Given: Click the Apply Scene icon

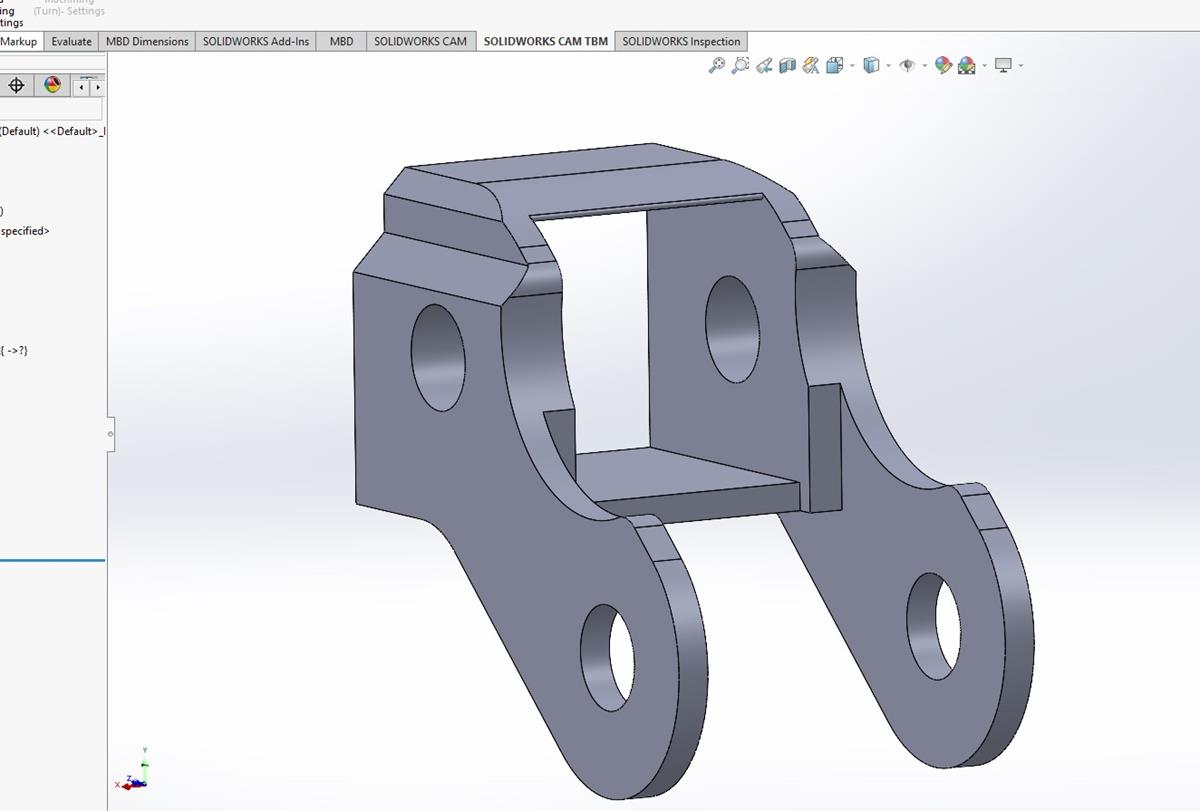Looking at the screenshot, I should (x=966, y=66).
